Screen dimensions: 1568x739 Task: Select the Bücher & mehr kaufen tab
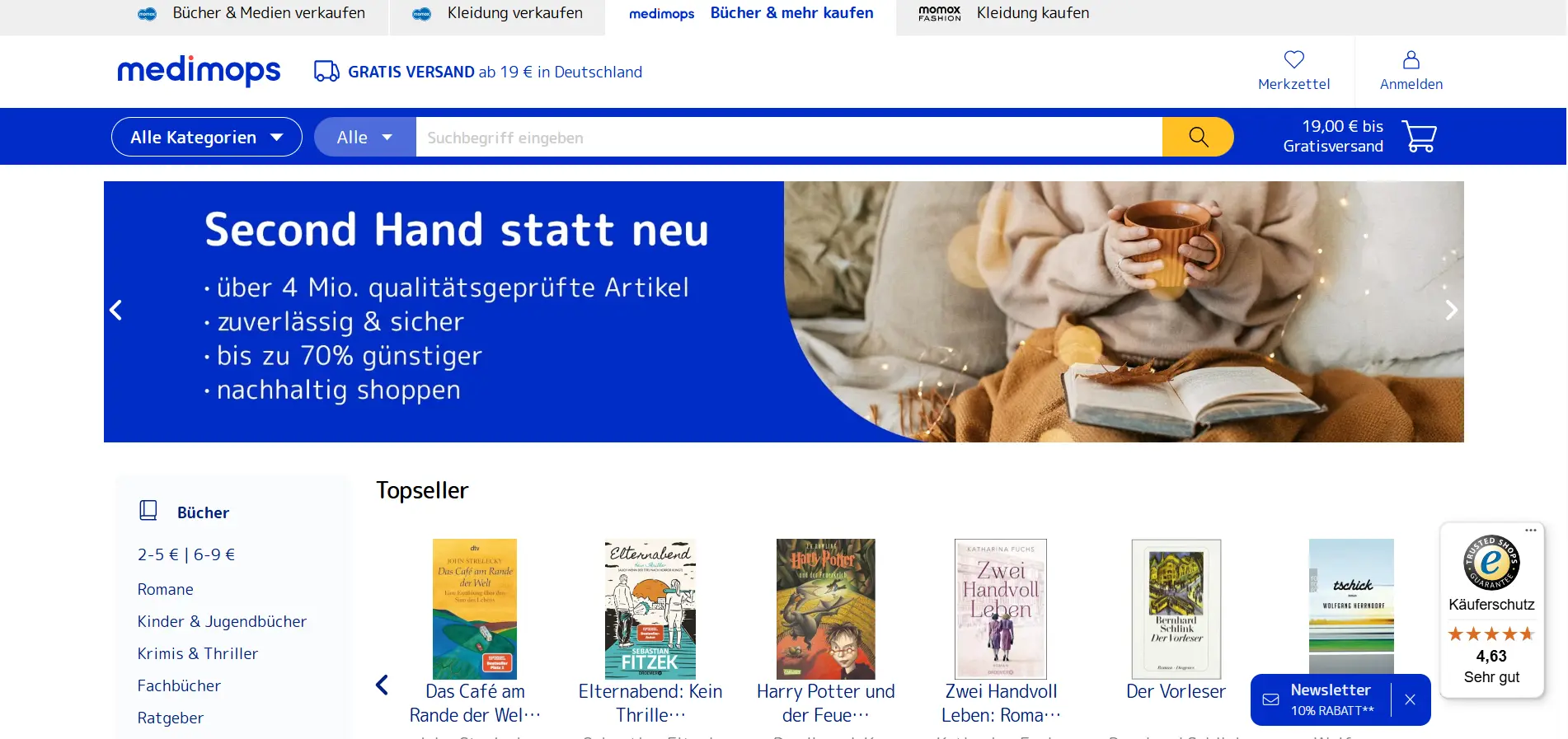(x=791, y=13)
